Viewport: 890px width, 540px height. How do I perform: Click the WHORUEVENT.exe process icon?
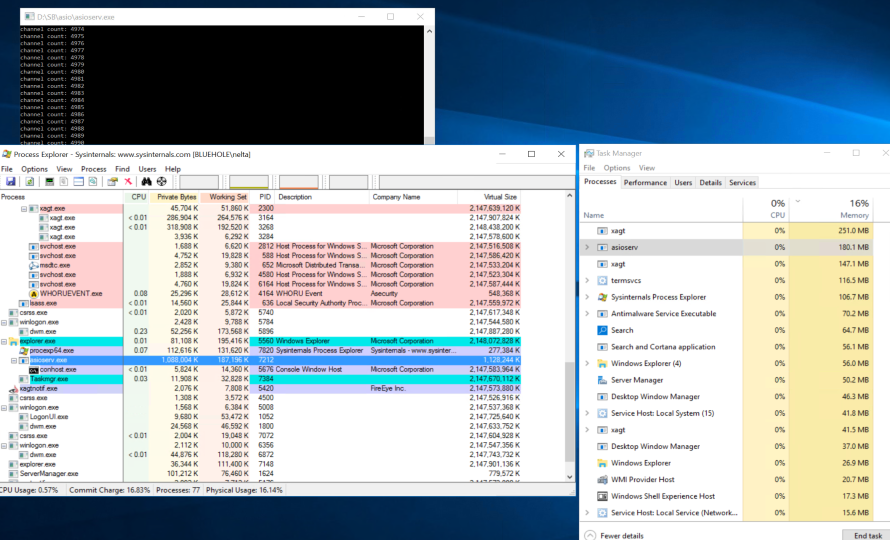pos(33,294)
